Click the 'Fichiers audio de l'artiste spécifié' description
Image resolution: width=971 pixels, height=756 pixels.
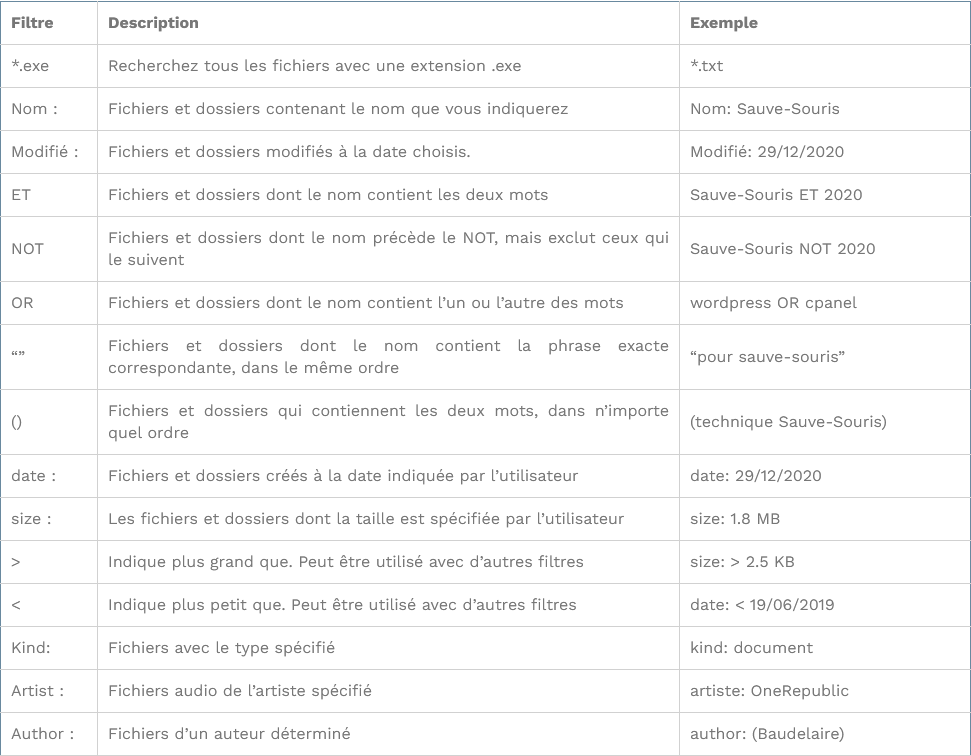(x=240, y=691)
